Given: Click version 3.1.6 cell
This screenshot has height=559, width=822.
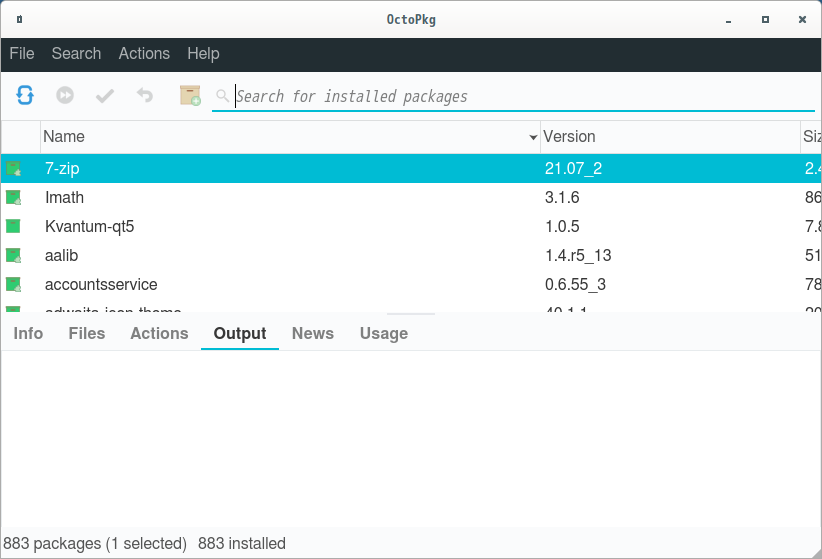Looking at the screenshot, I should click(562, 198).
